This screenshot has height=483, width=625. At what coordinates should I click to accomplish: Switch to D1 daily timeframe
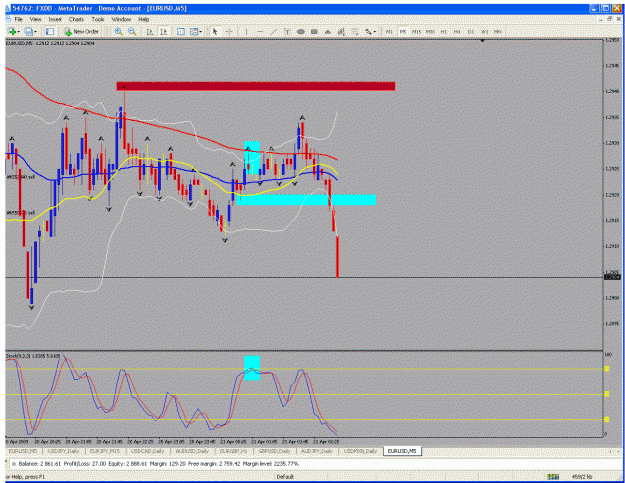pos(471,31)
